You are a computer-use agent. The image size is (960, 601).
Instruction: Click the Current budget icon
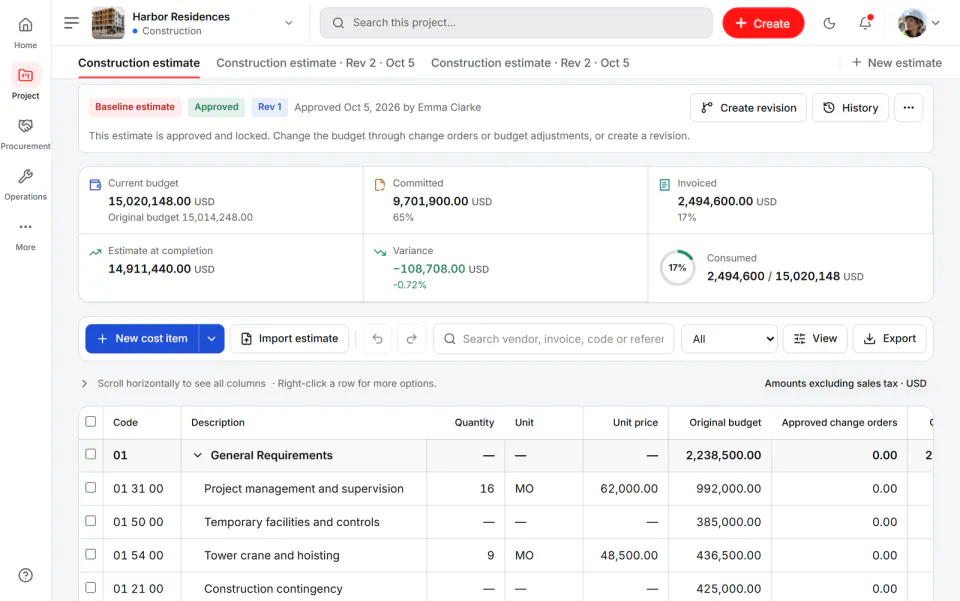pos(95,185)
